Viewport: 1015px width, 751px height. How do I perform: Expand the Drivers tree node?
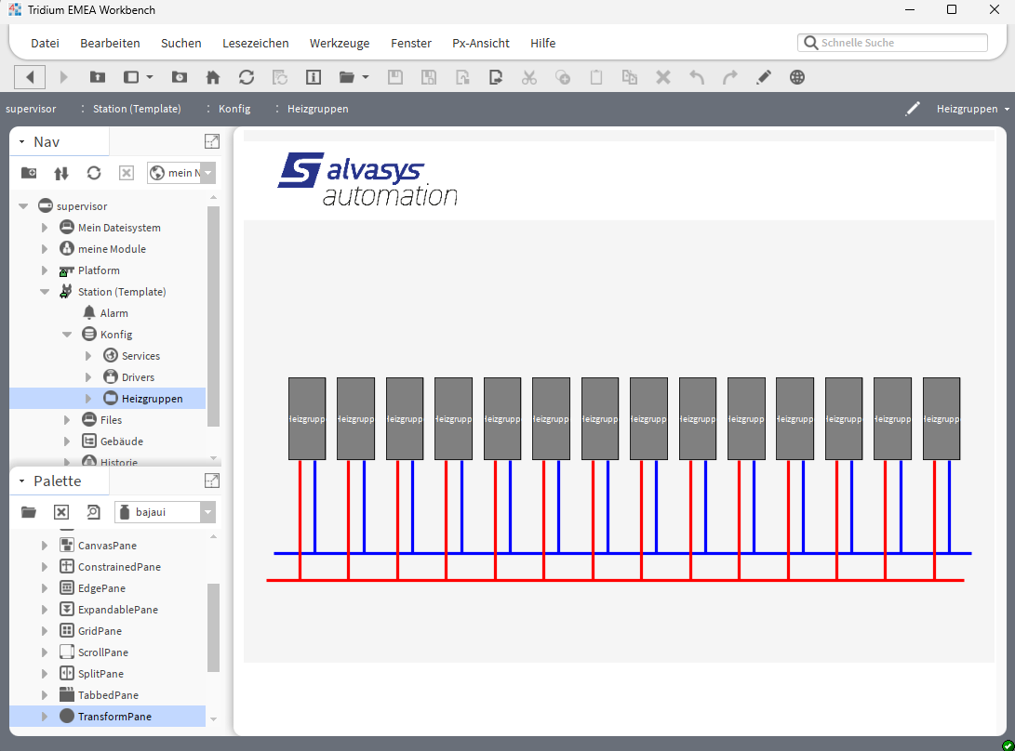89,377
